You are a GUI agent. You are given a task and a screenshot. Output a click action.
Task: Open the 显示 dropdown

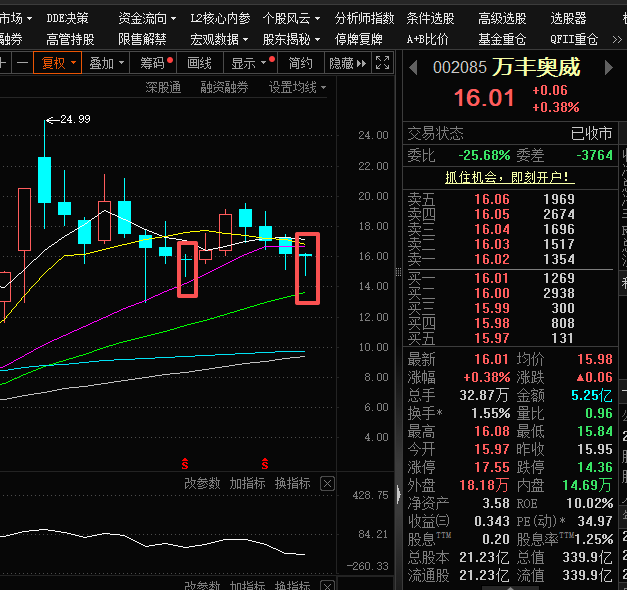252,63
